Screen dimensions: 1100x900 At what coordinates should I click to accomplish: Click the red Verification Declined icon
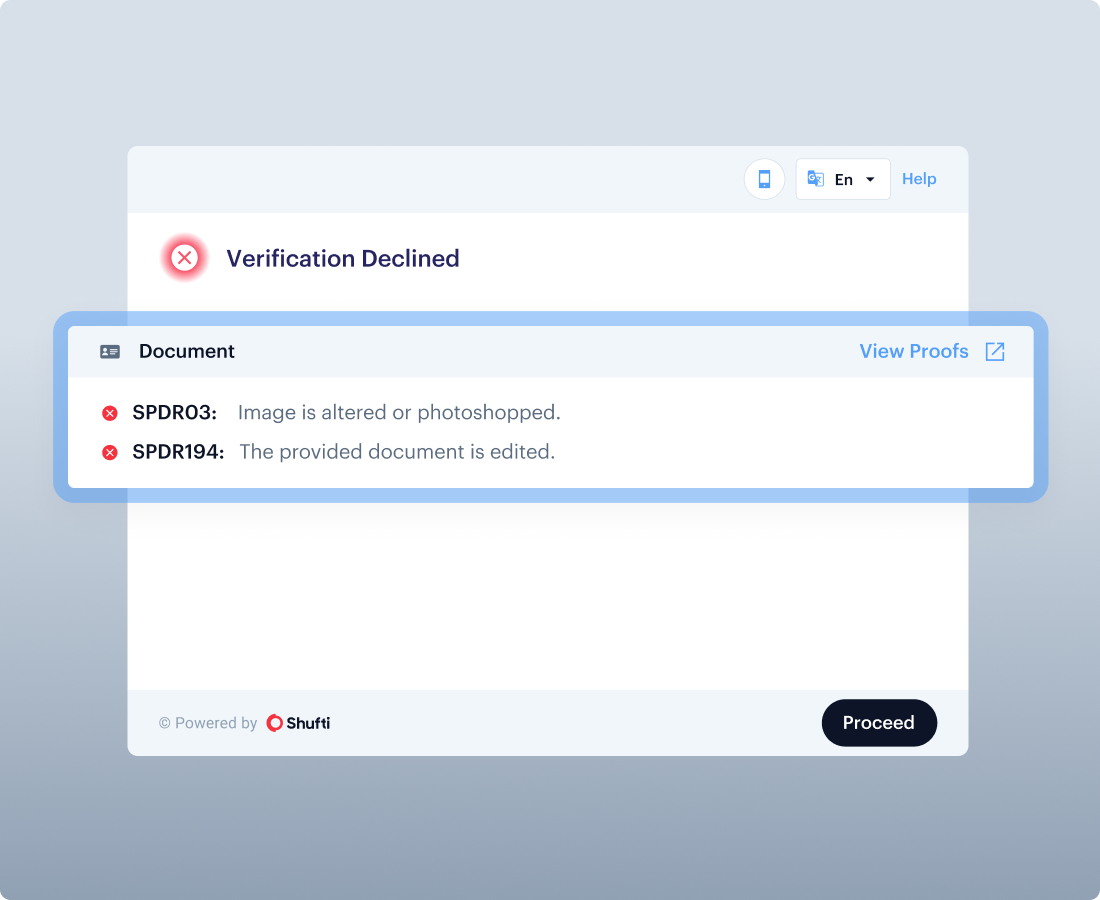[184, 258]
